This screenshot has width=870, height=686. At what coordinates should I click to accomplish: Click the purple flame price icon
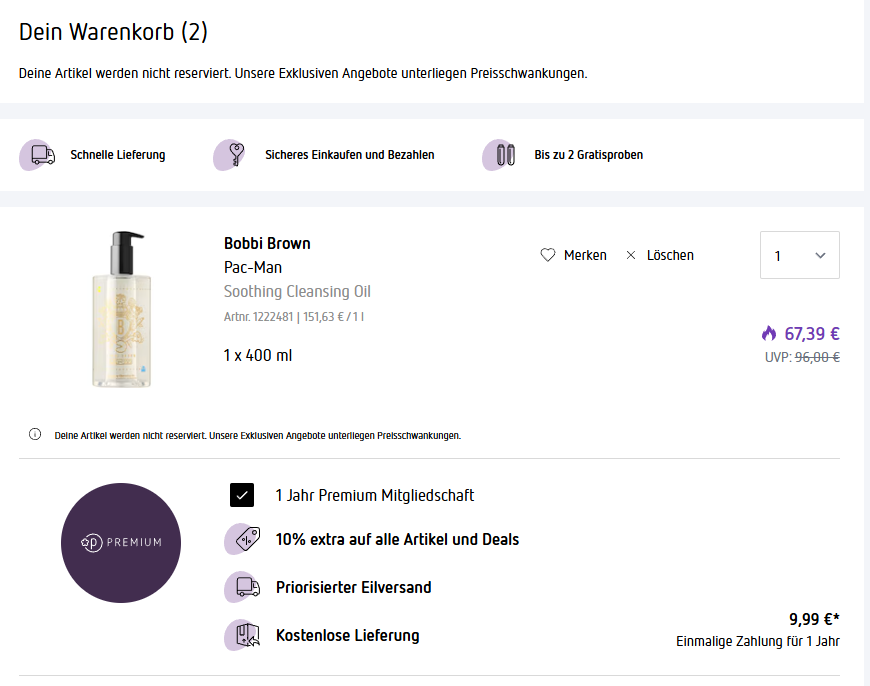tap(769, 333)
